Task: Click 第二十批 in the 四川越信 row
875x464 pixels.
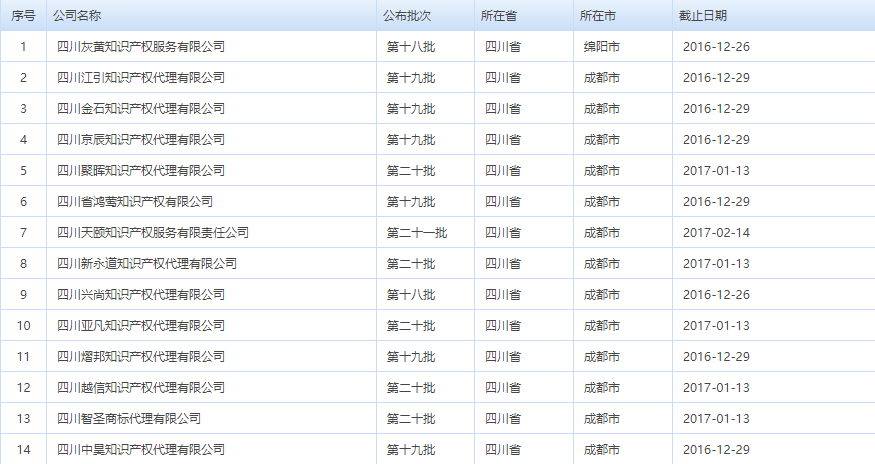Action: [411, 388]
